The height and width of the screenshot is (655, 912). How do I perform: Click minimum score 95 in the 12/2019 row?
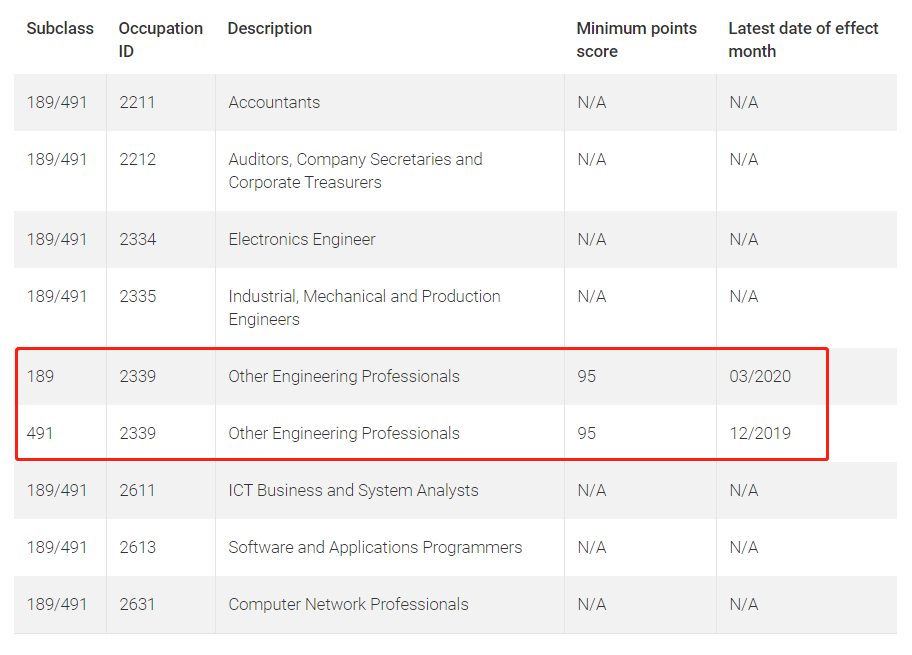pos(586,433)
